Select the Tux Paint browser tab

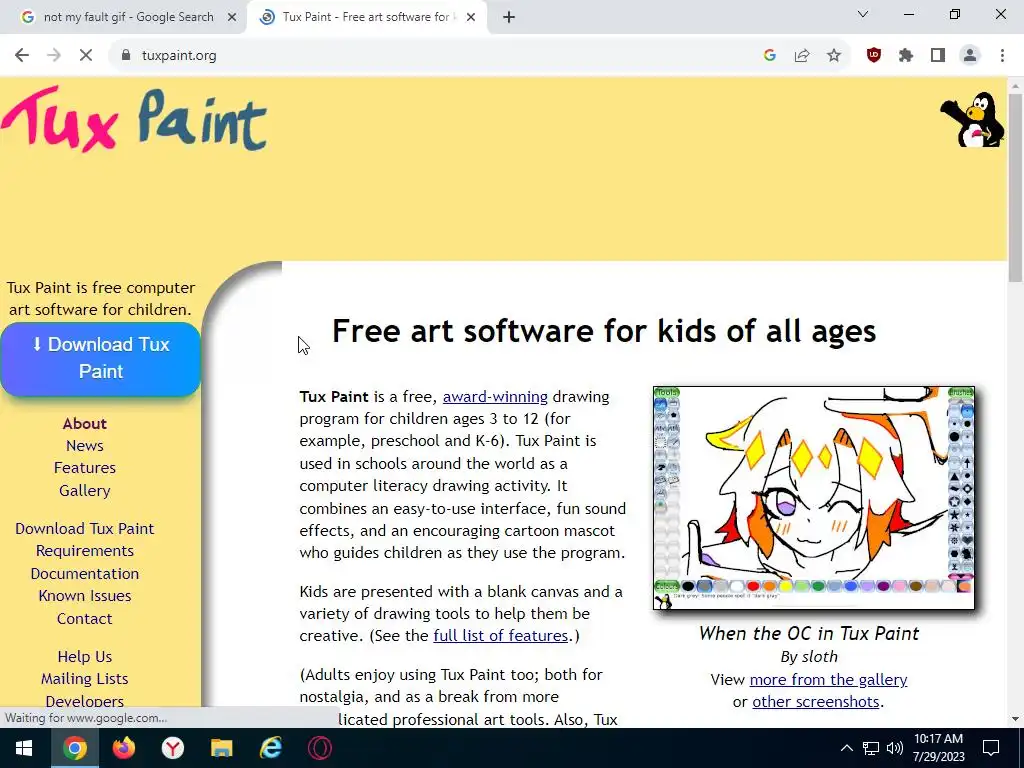pyautogui.click(x=366, y=18)
